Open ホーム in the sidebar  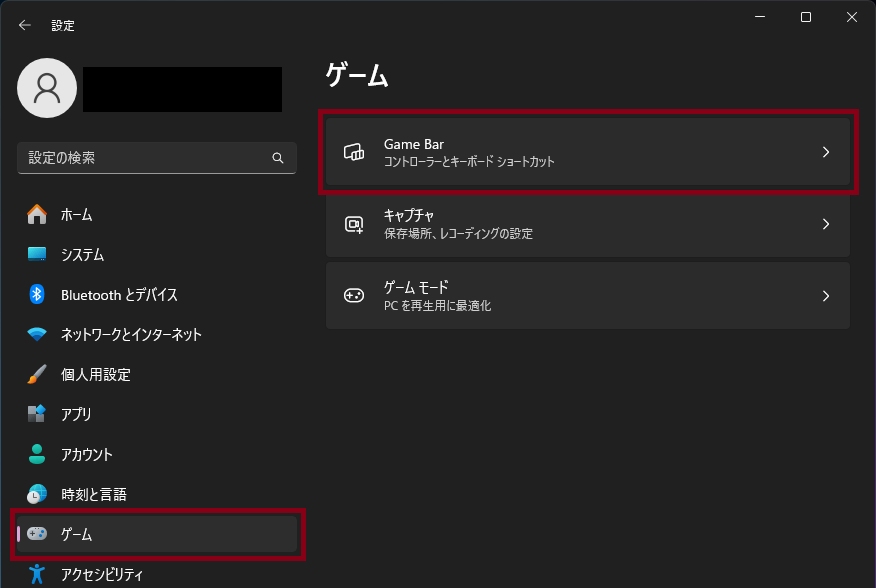[76, 214]
